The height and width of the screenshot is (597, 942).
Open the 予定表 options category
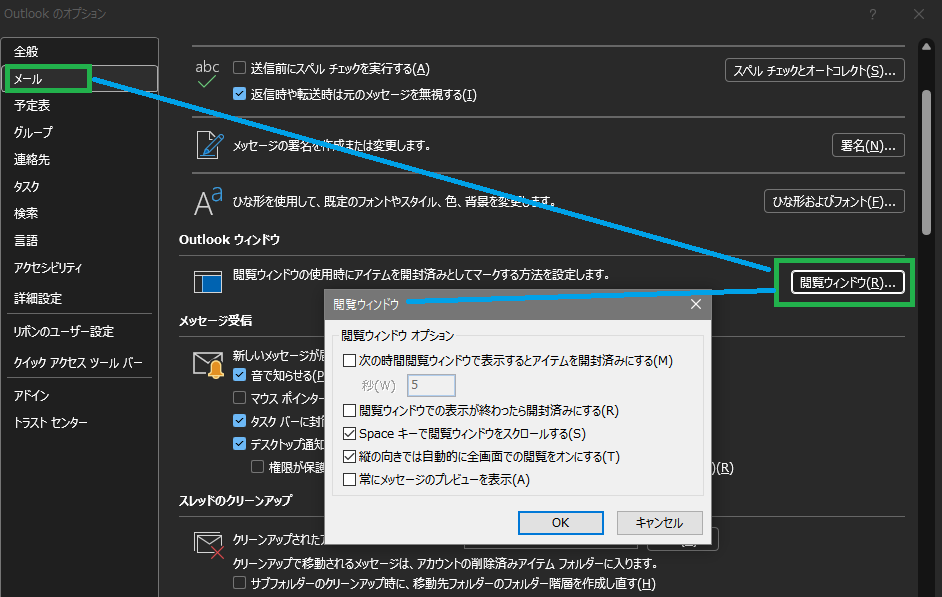click(79, 106)
